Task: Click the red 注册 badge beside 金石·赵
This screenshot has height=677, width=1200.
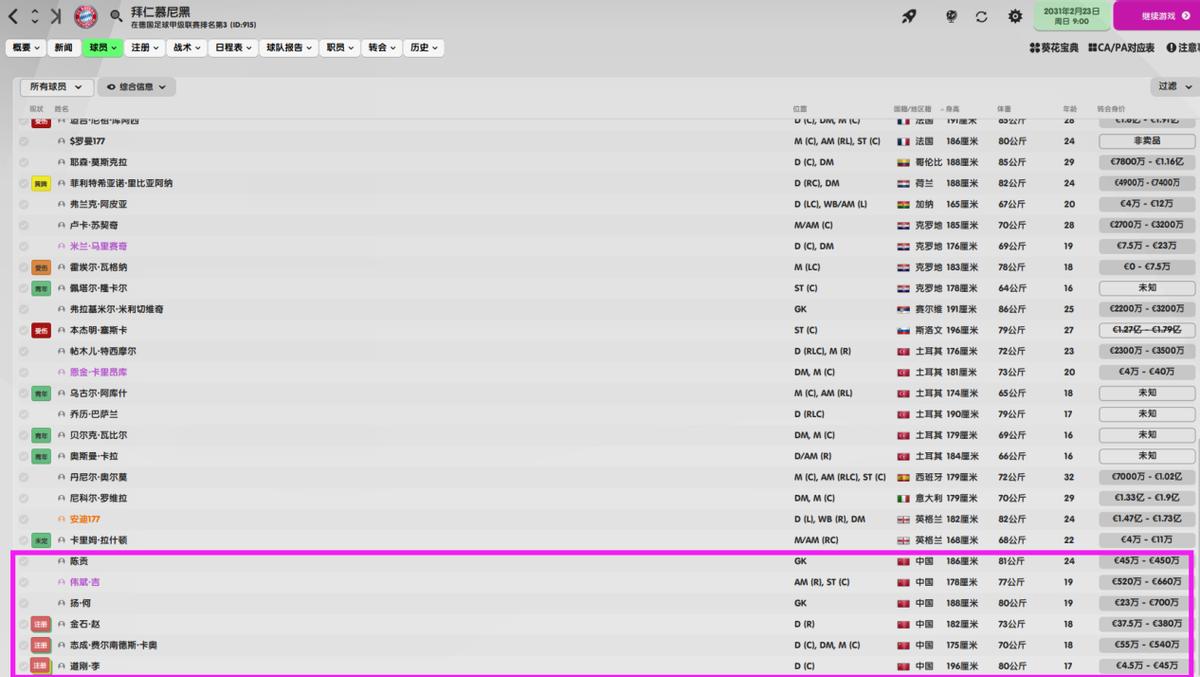Action: [41, 624]
